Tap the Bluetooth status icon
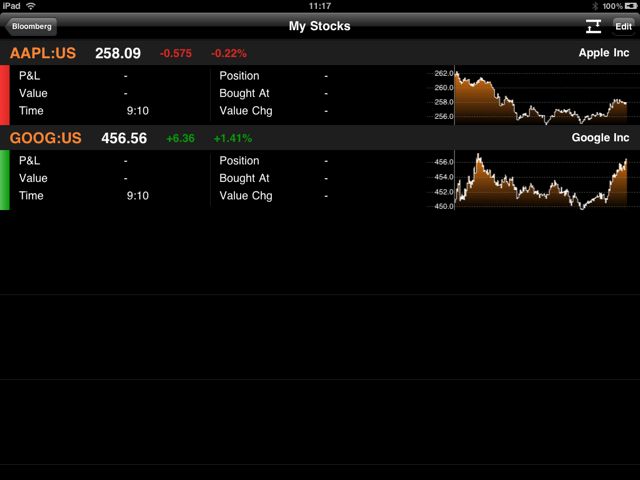 (595, 6)
